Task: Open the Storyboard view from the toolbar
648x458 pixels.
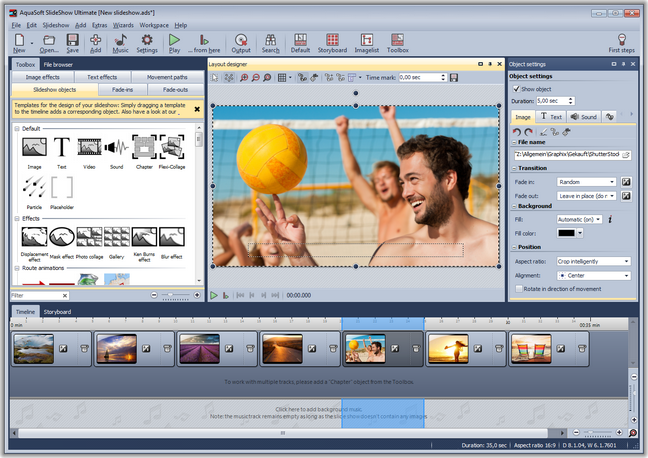Action: pos(333,41)
